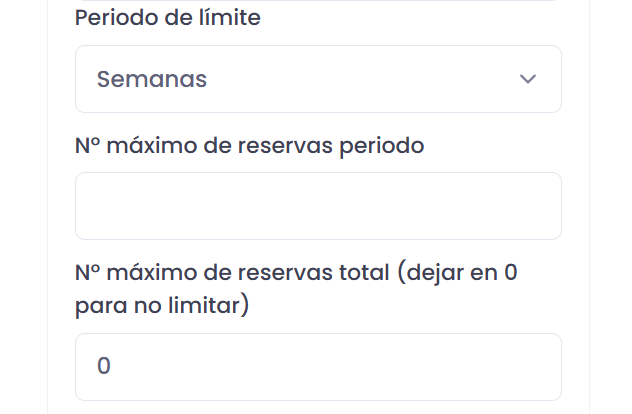The image size is (632, 414).
Task: Click the reservas total field containing 0
Action: coord(318,367)
